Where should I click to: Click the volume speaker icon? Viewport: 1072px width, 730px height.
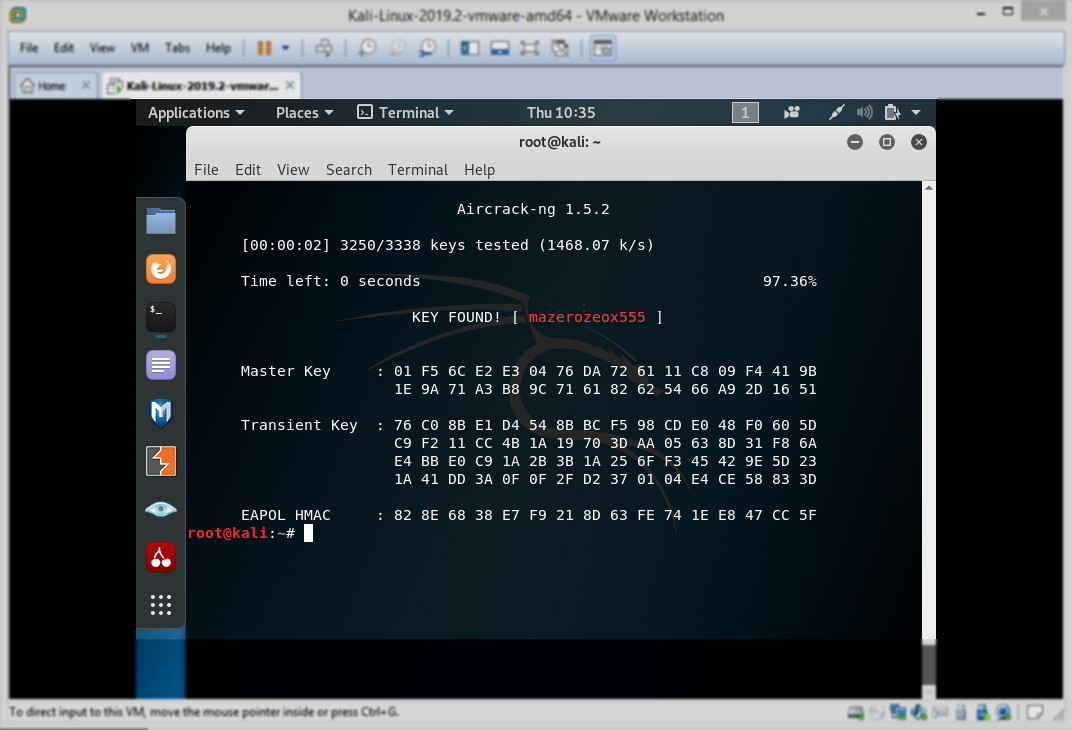tap(865, 113)
